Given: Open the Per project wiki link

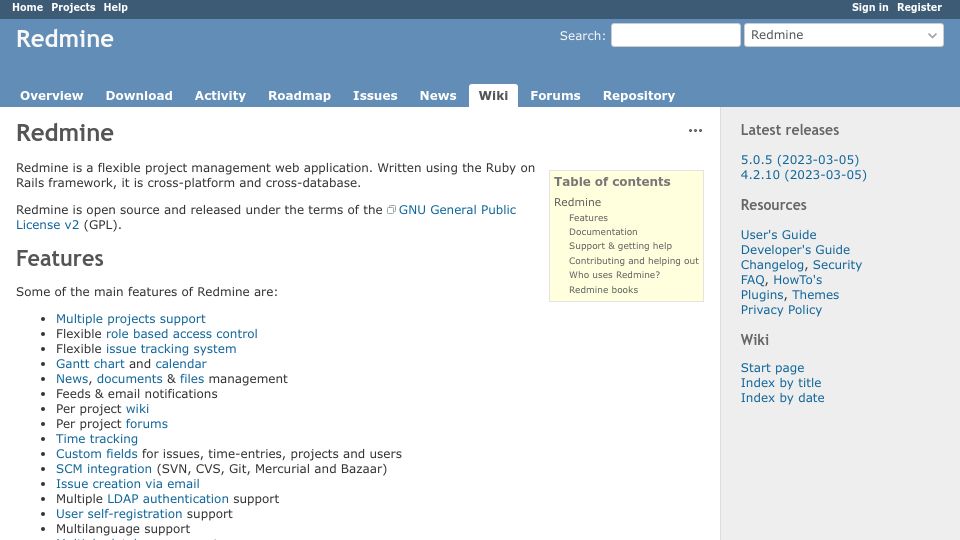Looking at the screenshot, I should pyautogui.click(x=137, y=409).
